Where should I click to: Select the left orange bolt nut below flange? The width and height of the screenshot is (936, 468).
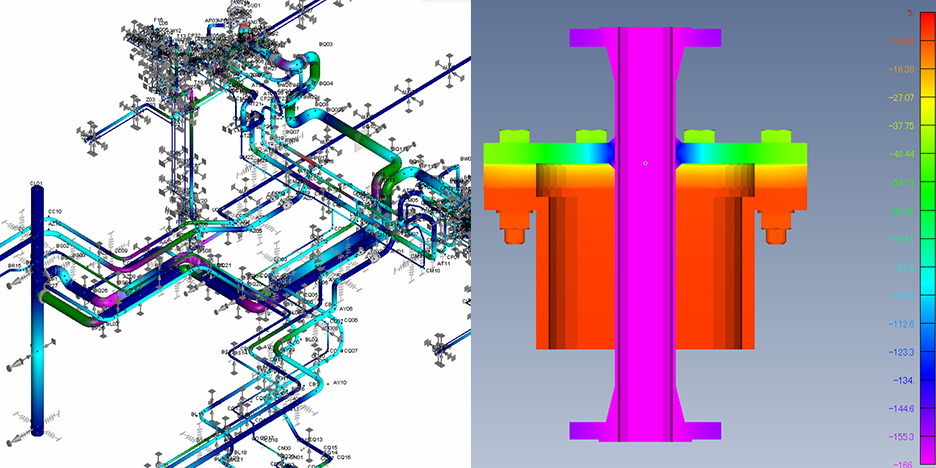pos(514,234)
